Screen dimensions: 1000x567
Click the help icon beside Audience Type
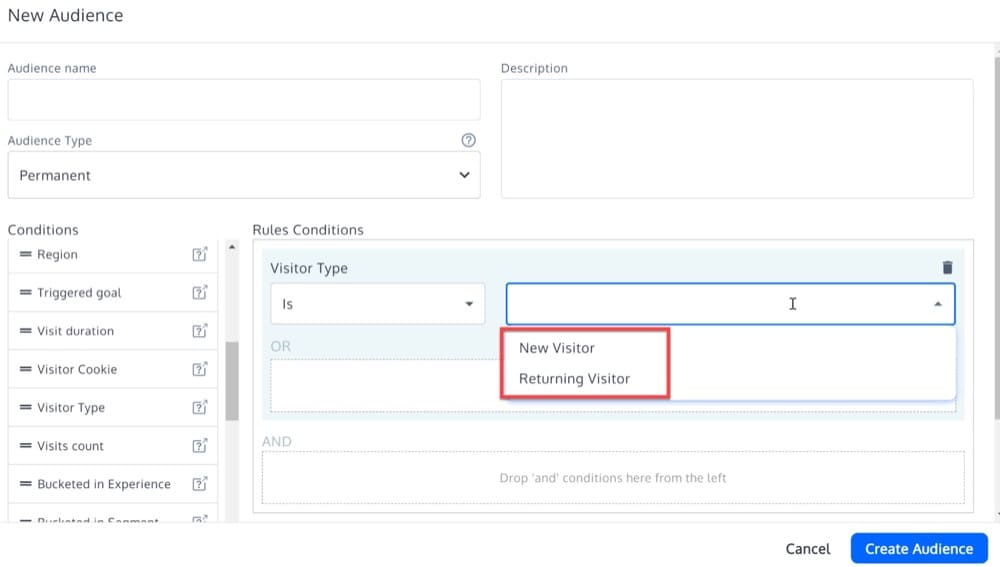click(468, 141)
